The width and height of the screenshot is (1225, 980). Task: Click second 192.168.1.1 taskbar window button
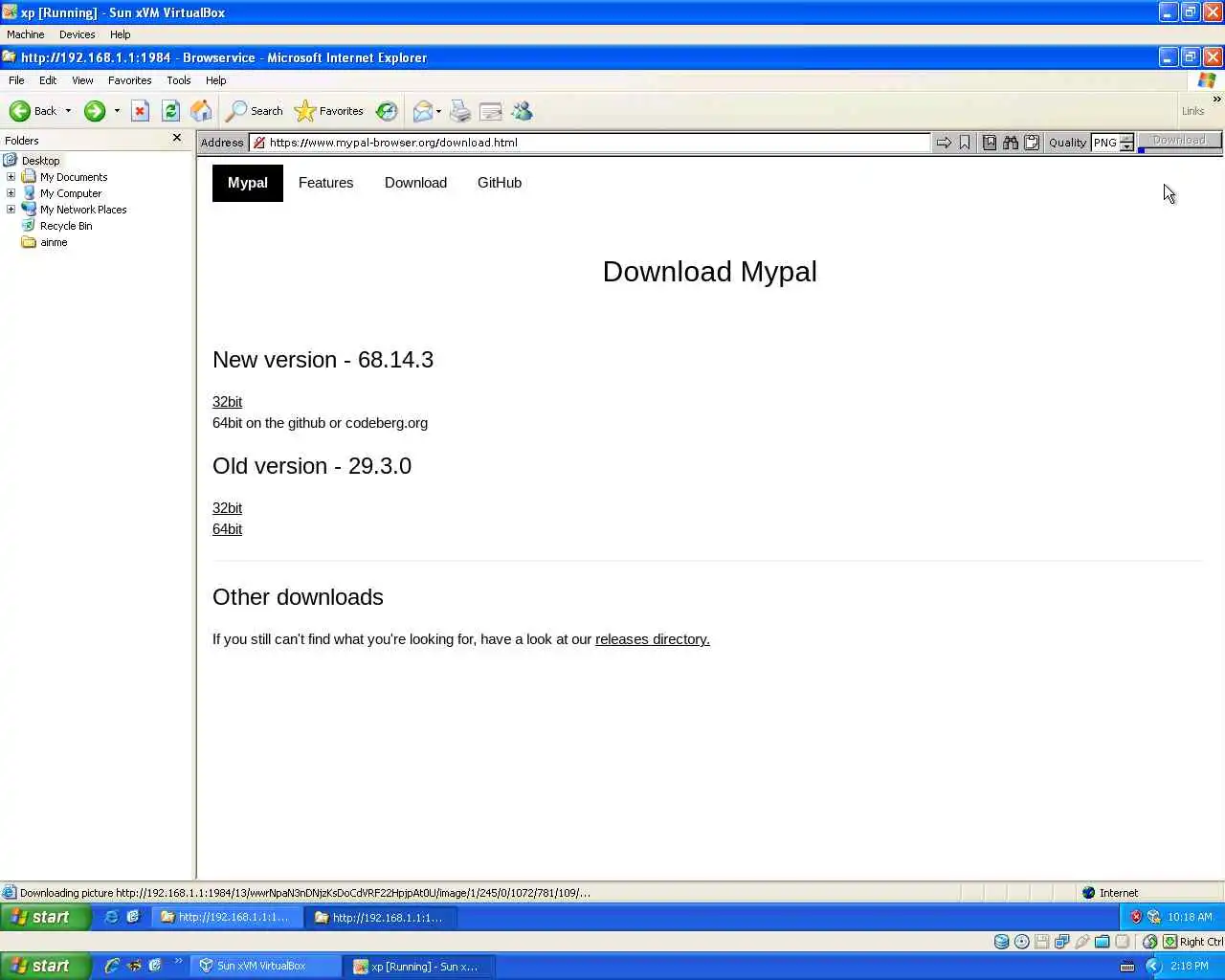click(x=382, y=917)
